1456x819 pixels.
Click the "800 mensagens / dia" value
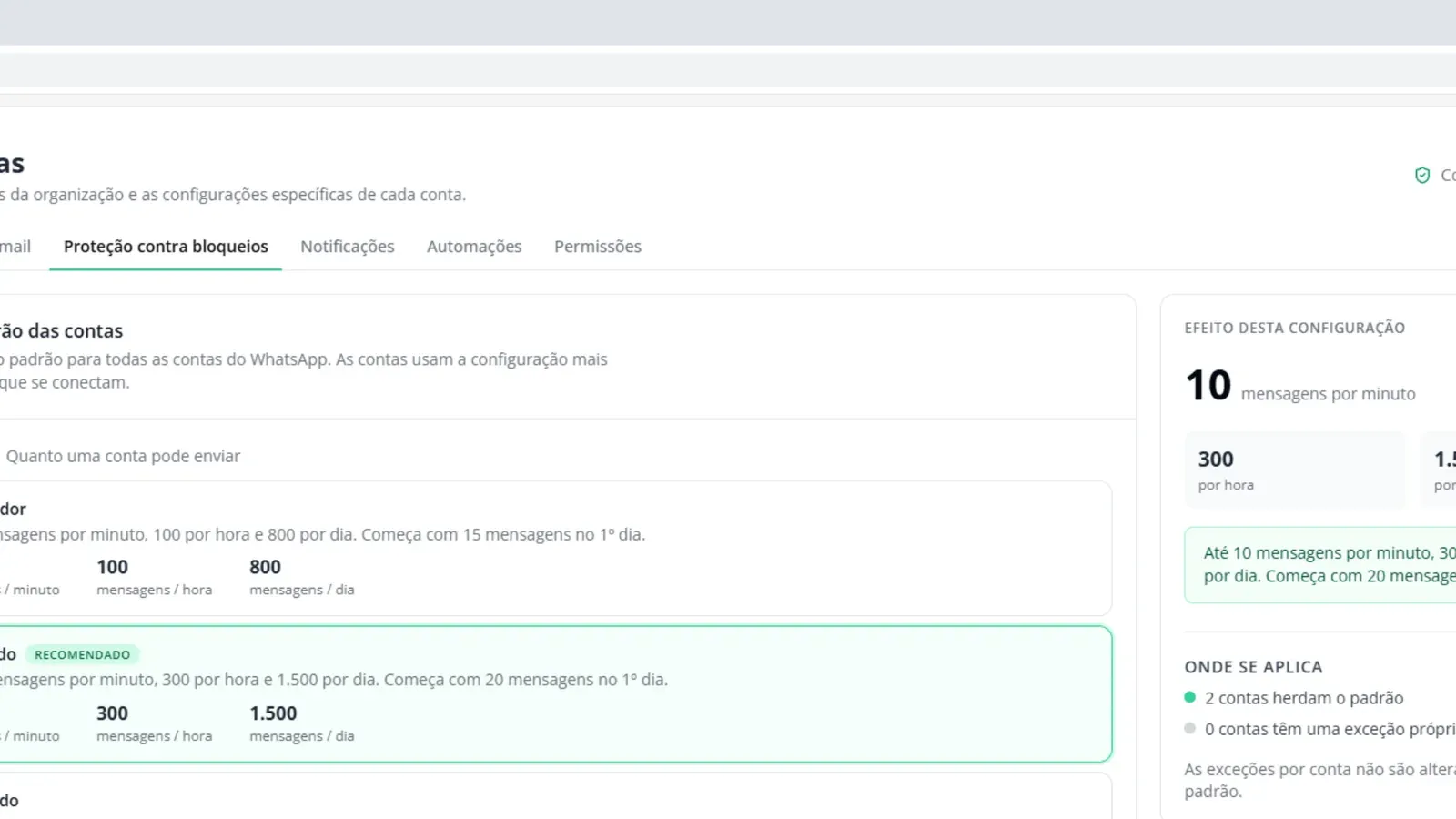click(x=302, y=577)
